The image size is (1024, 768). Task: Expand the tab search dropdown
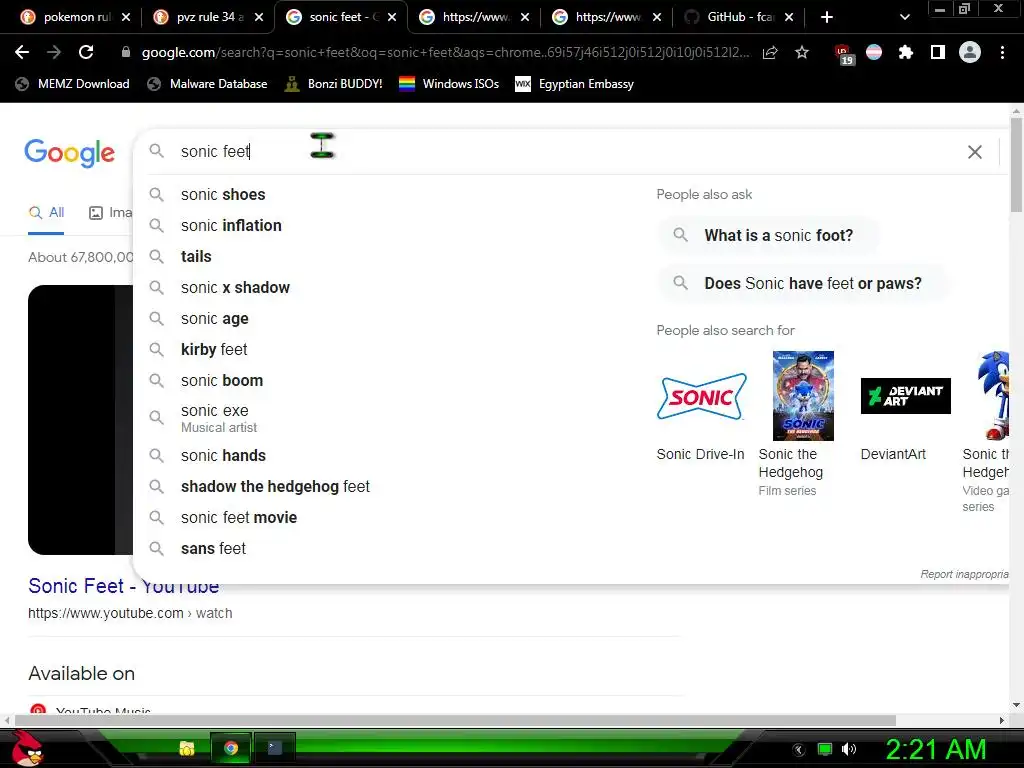click(x=904, y=17)
